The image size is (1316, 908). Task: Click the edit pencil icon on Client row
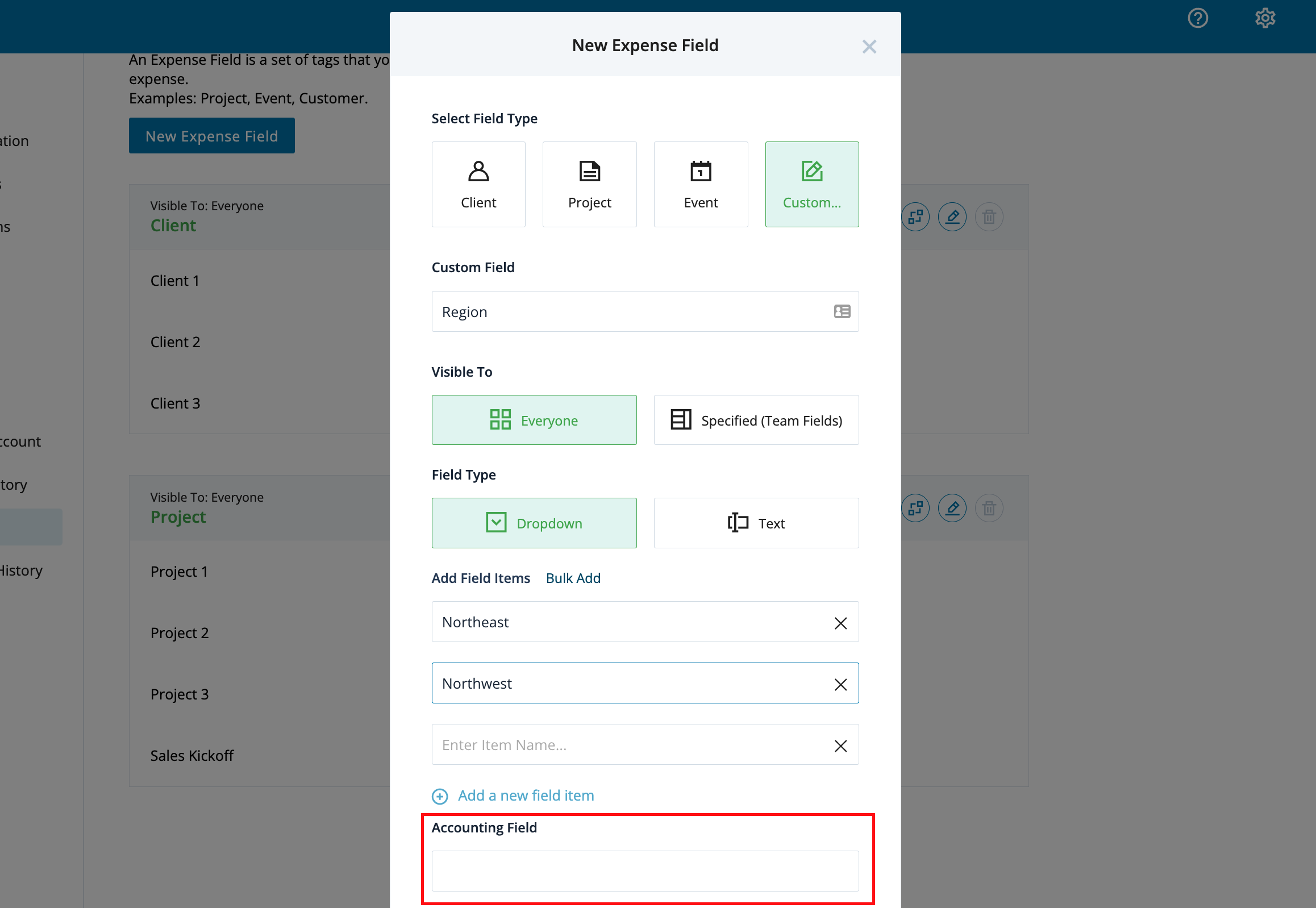point(952,216)
